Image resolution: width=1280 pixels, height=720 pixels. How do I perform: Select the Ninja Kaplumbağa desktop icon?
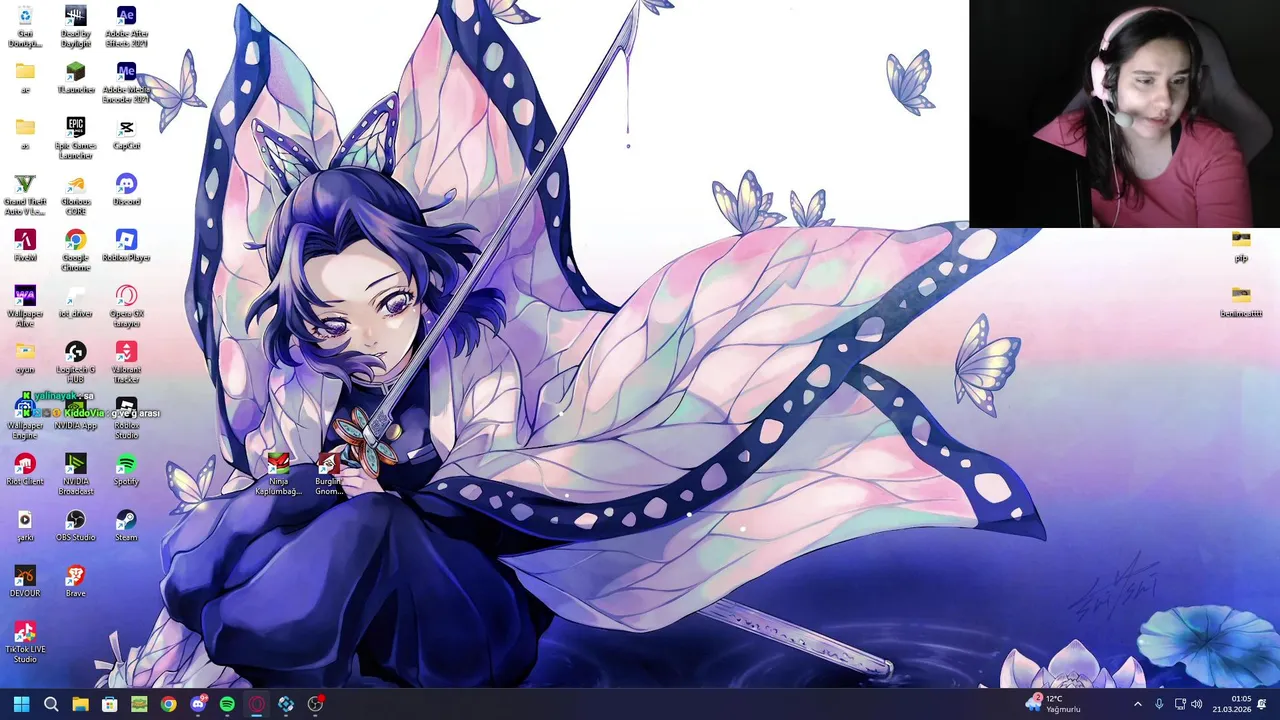(278, 474)
